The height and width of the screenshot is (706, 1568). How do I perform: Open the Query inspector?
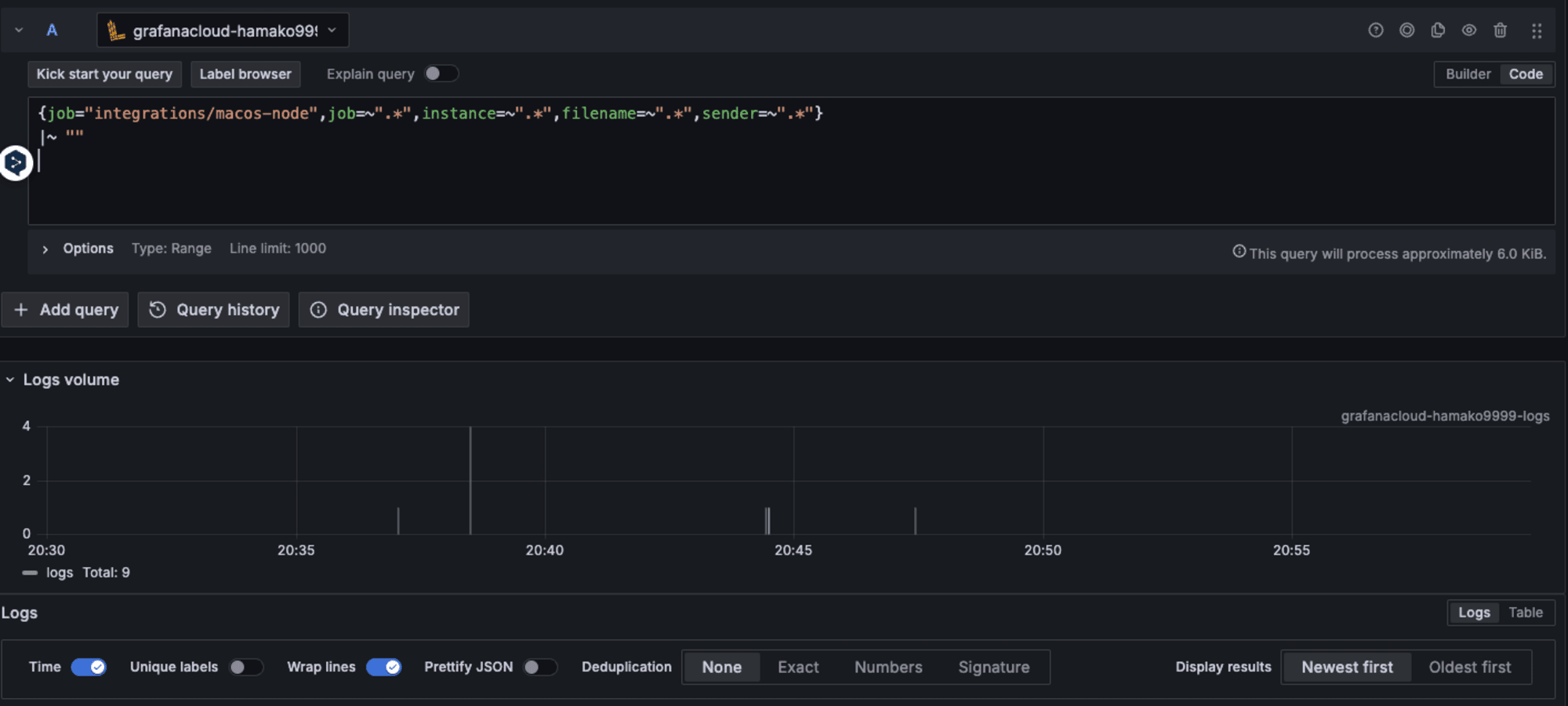click(x=383, y=310)
